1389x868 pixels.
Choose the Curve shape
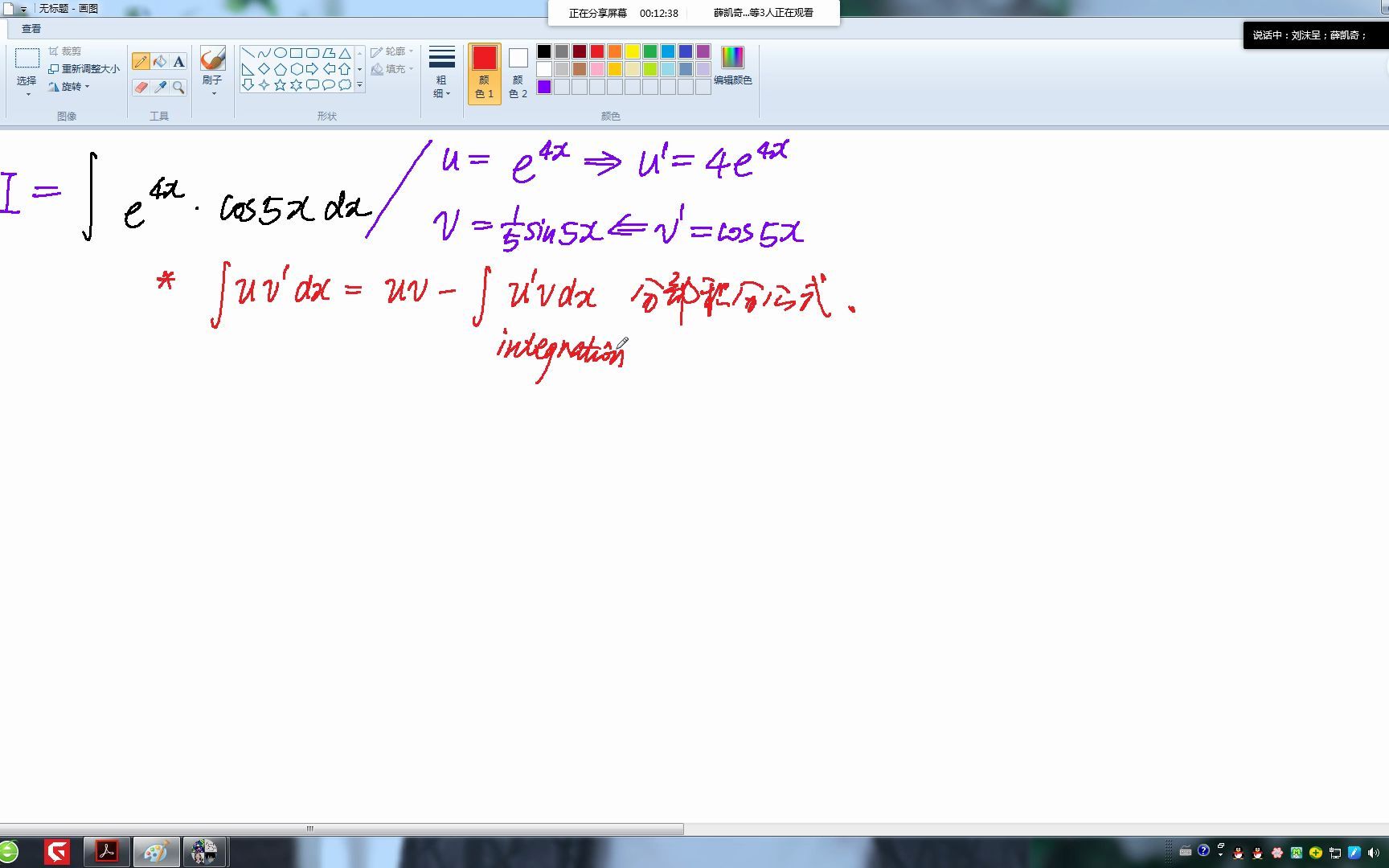click(264, 53)
